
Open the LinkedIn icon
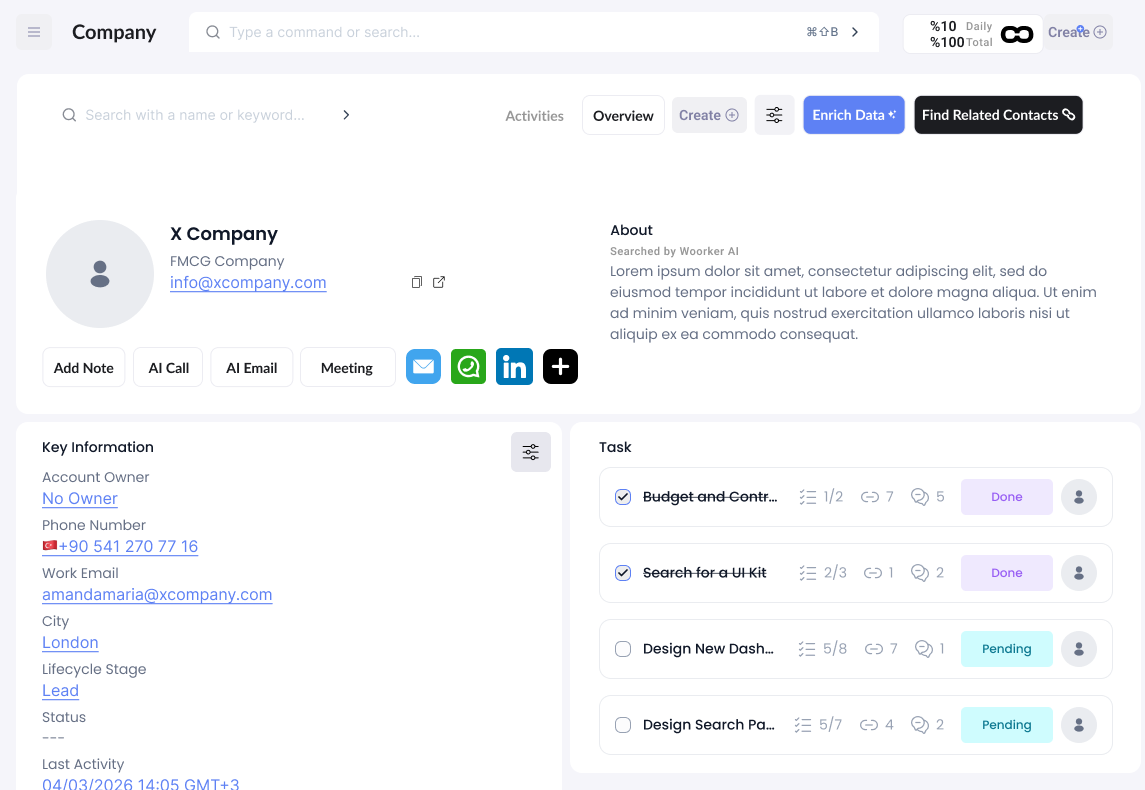515,367
